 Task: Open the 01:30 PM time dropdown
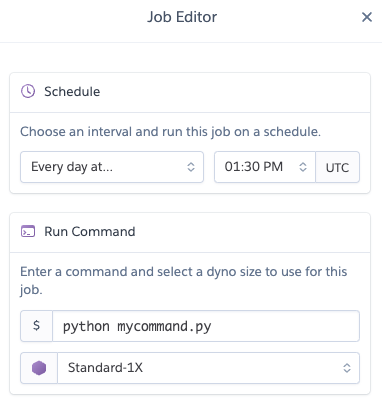click(265, 167)
